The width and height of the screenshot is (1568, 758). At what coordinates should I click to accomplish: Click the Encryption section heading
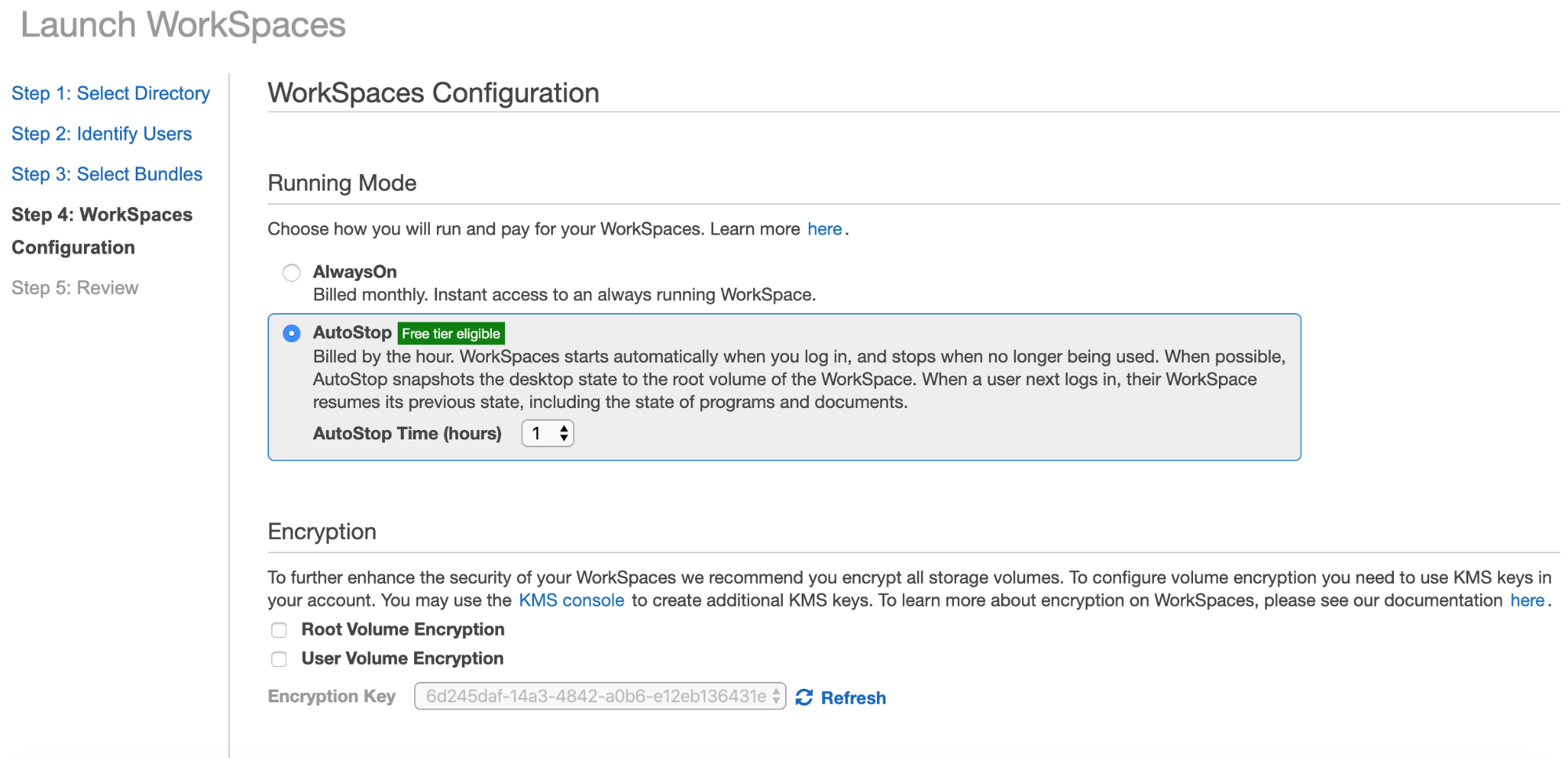322,531
